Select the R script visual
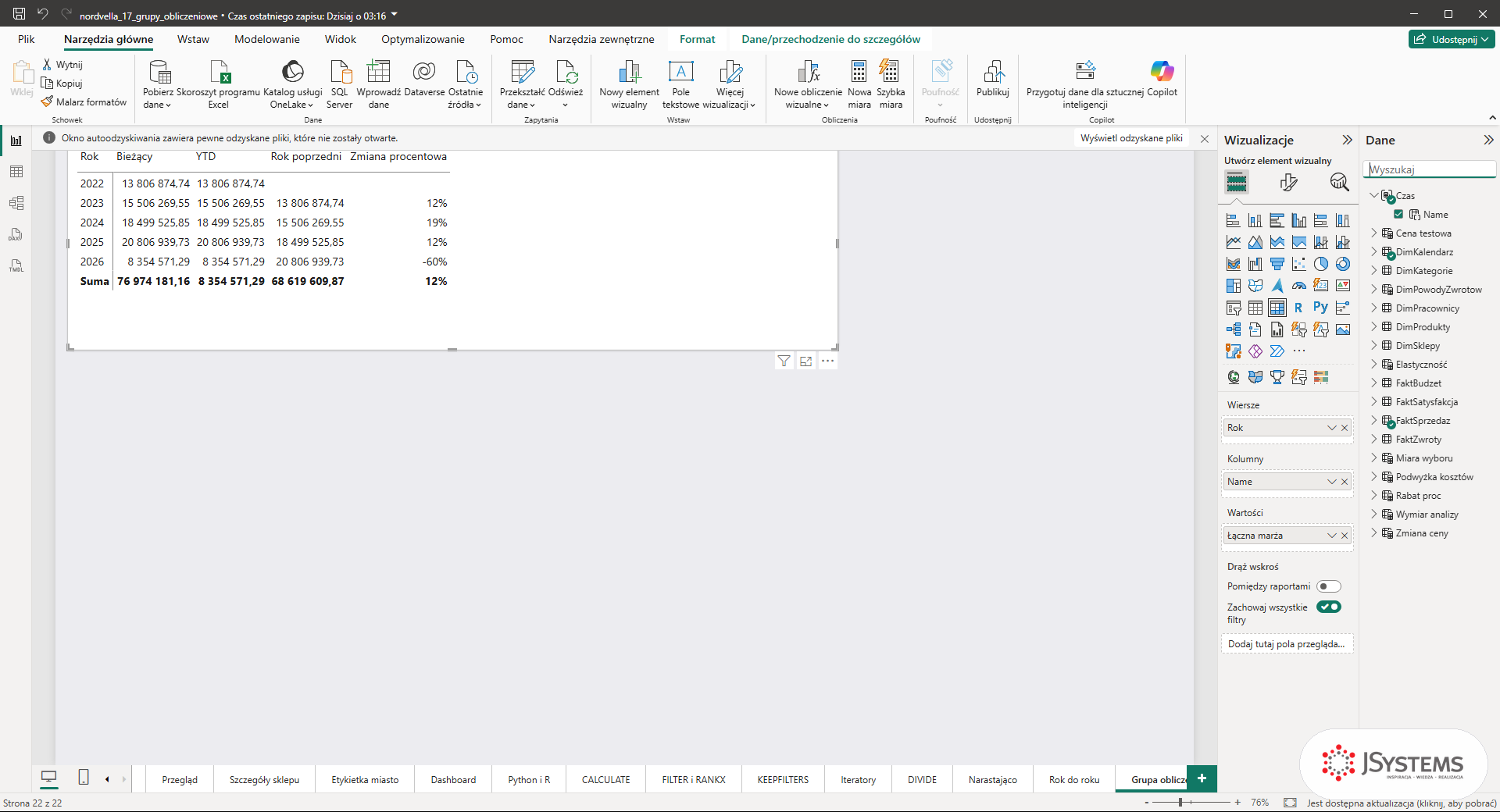The height and width of the screenshot is (812, 1500). click(1299, 308)
